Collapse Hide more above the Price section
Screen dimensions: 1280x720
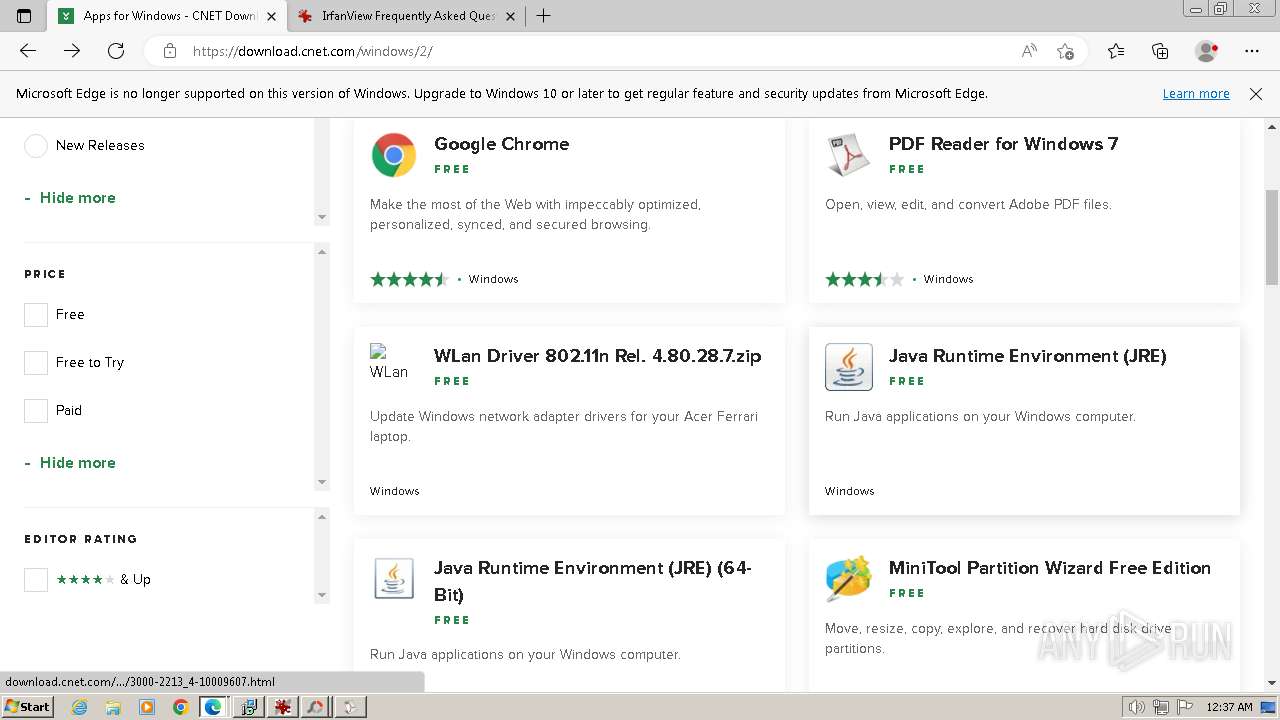tap(70, 198)
